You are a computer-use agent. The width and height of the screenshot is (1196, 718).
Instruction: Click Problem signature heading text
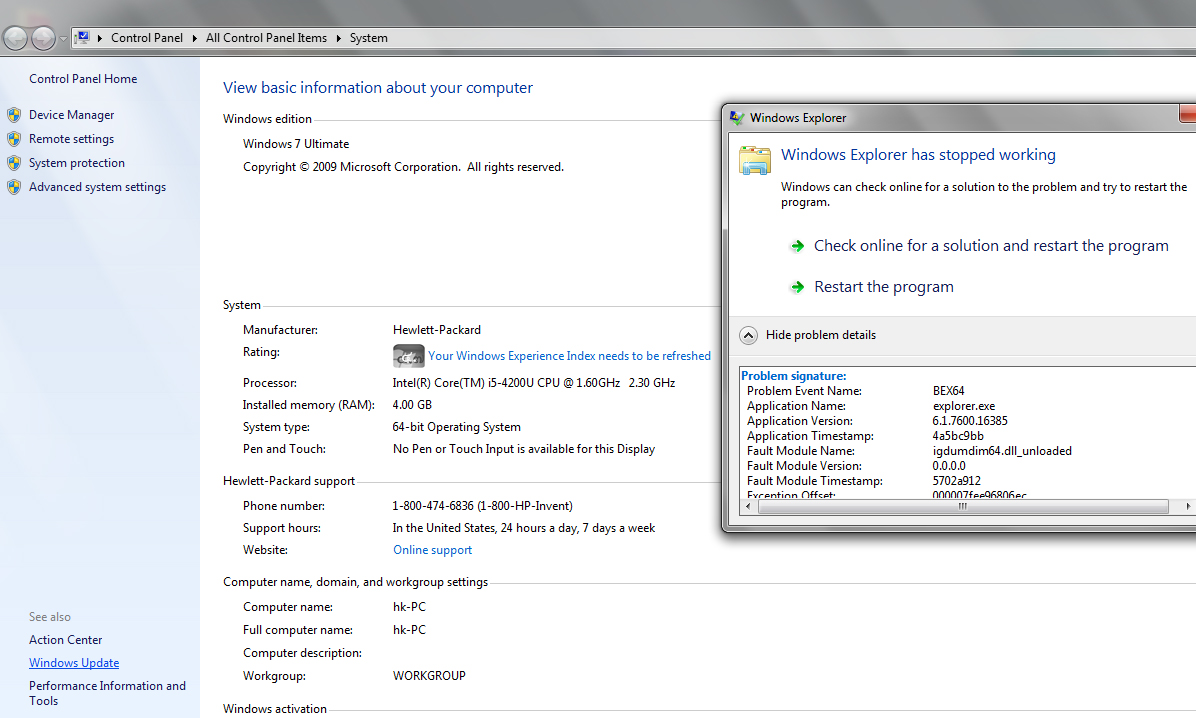pos(793,375)
